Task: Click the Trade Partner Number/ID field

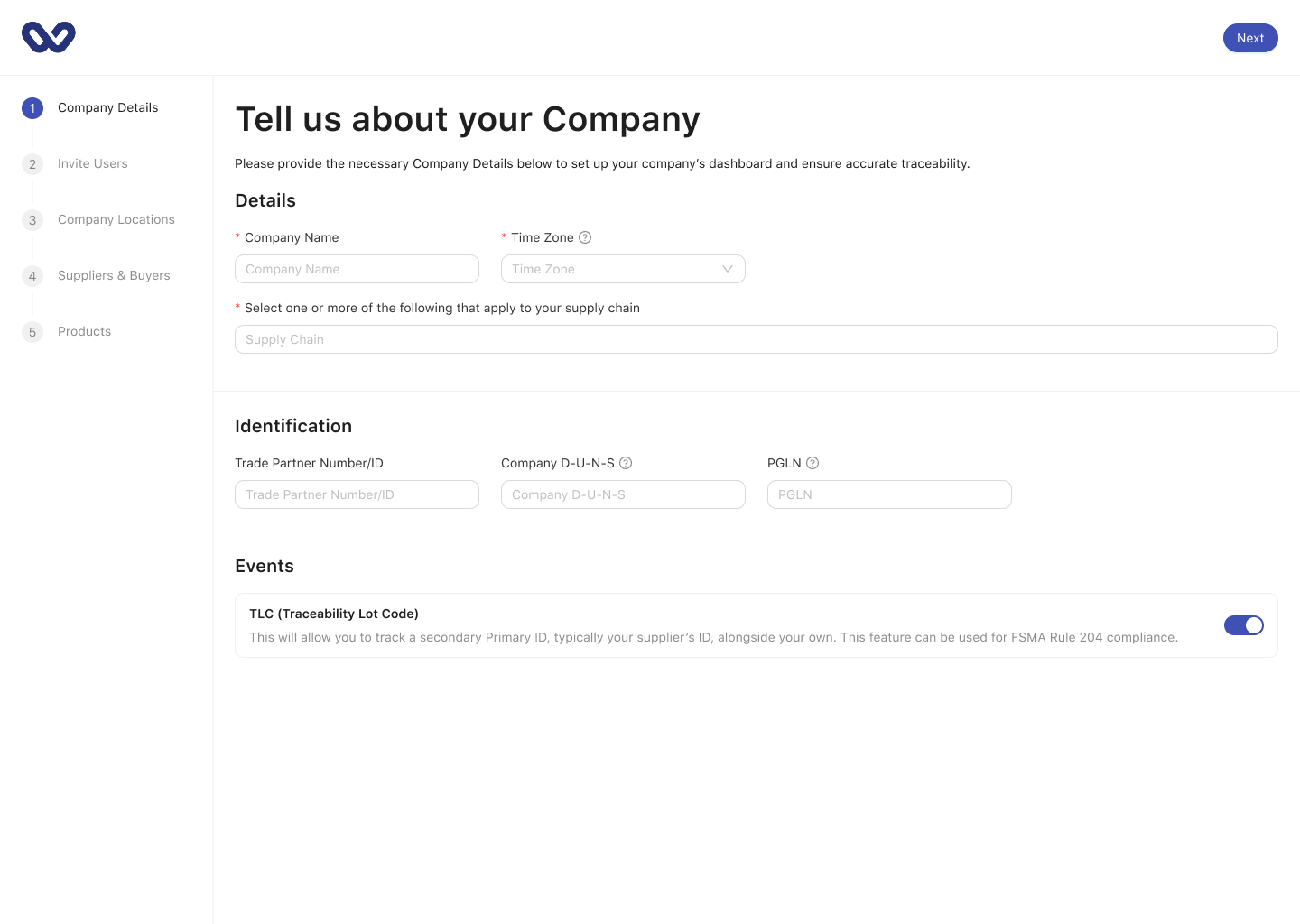Action: click(357, 494)
